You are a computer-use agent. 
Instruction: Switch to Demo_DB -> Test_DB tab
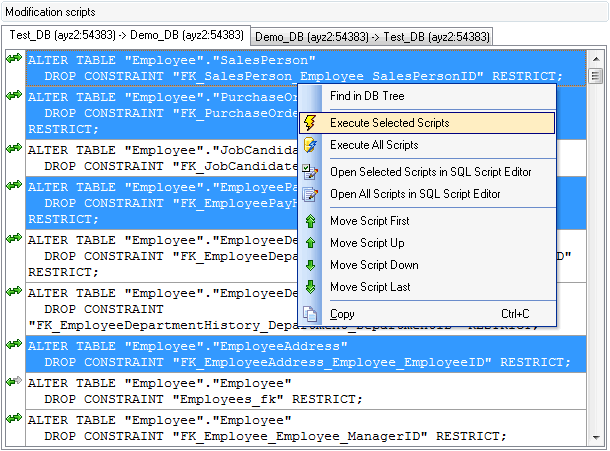tap(373, 36)
